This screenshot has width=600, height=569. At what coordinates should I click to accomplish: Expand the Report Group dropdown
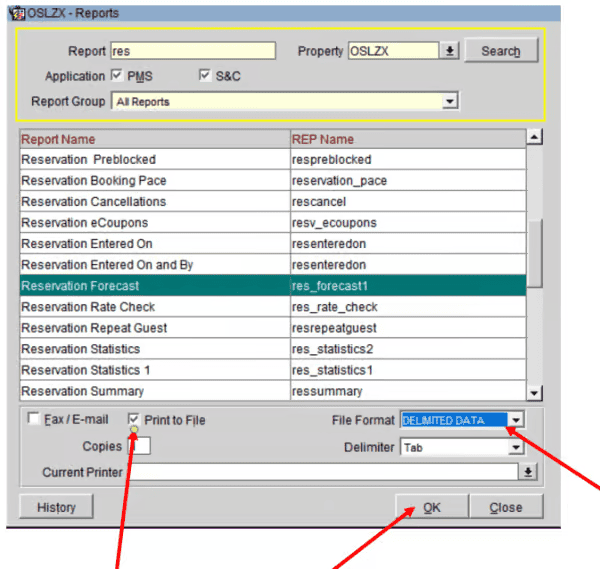450,101
